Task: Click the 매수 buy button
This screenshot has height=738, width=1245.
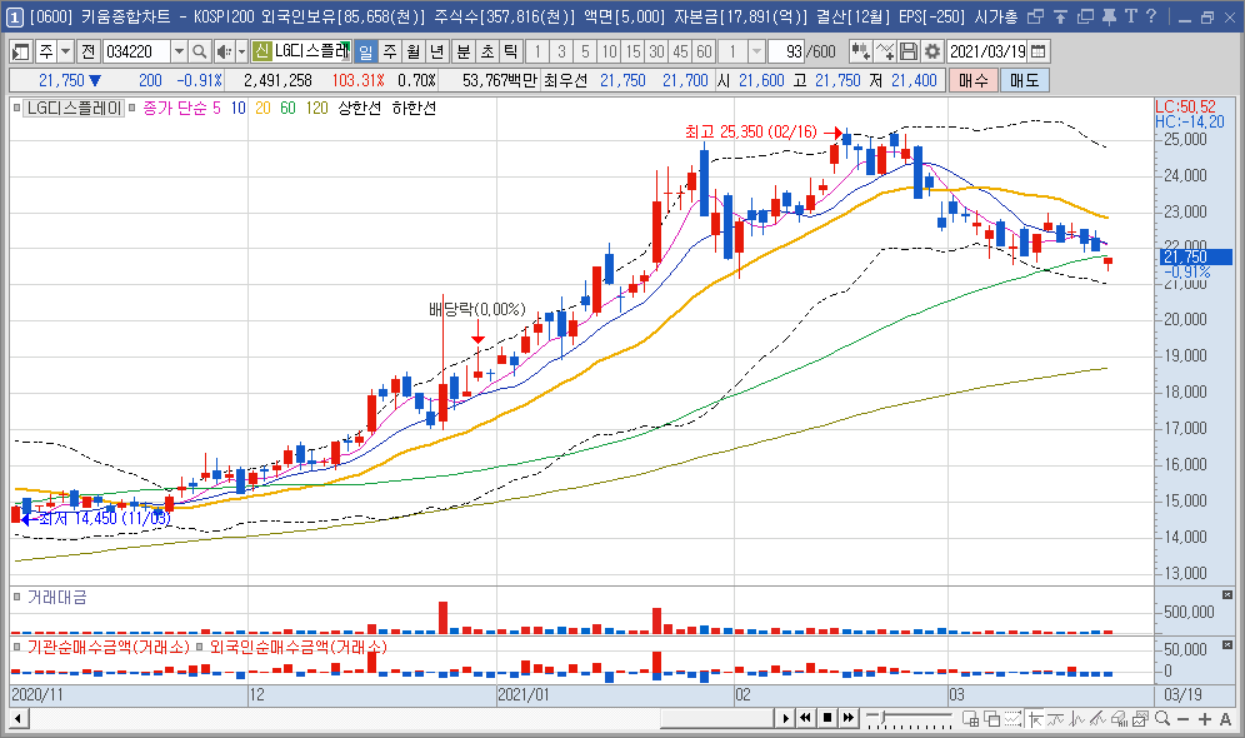Action: tap(973, 81)
